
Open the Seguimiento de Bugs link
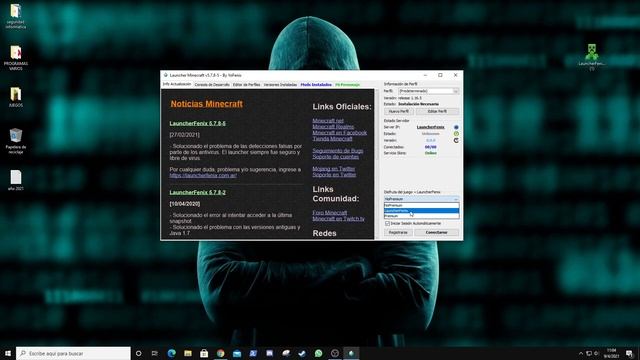click(338, 151)
